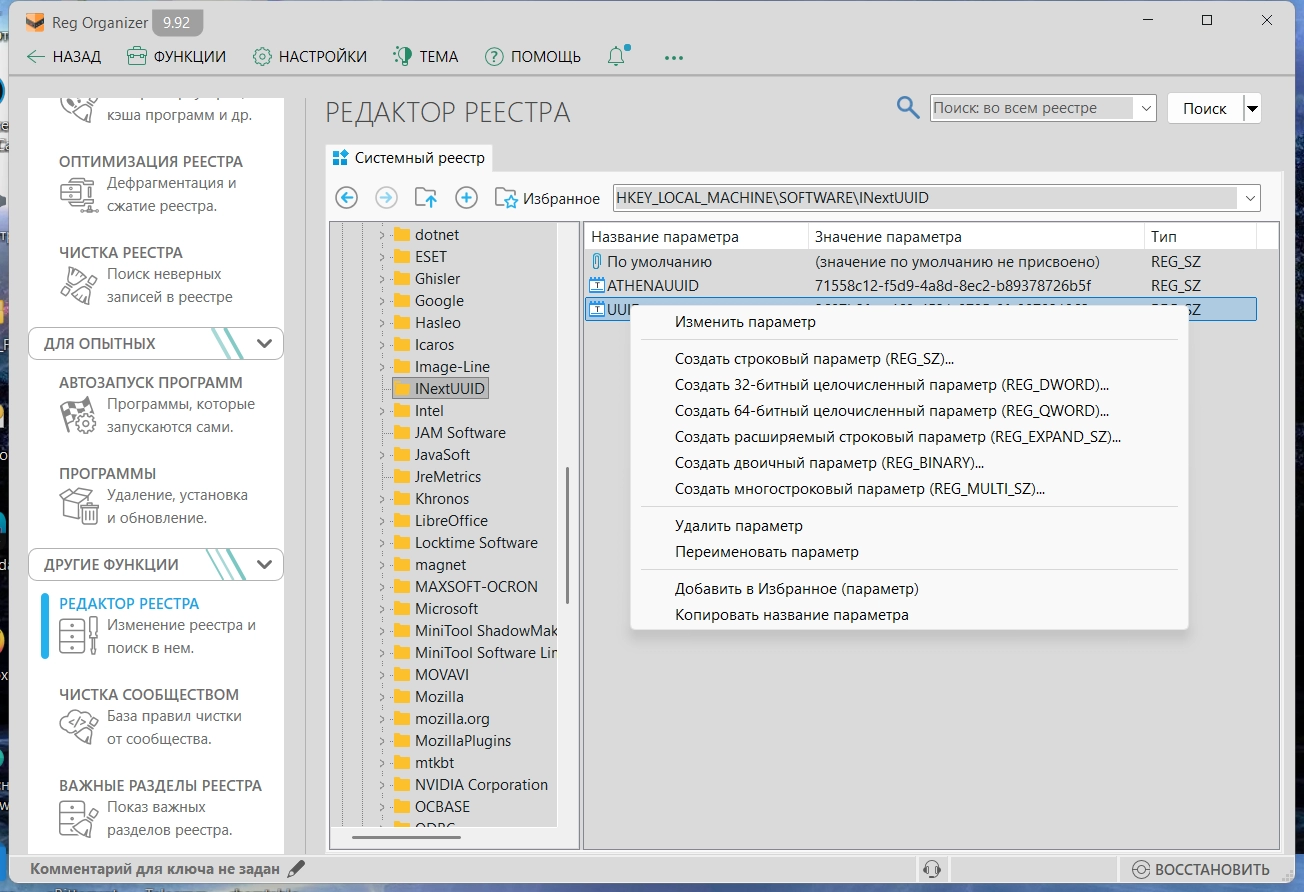Click the notification bell icon
The height and width of the screenshot is (892, 1304).
pyautogui.click(x=617, y=57)
